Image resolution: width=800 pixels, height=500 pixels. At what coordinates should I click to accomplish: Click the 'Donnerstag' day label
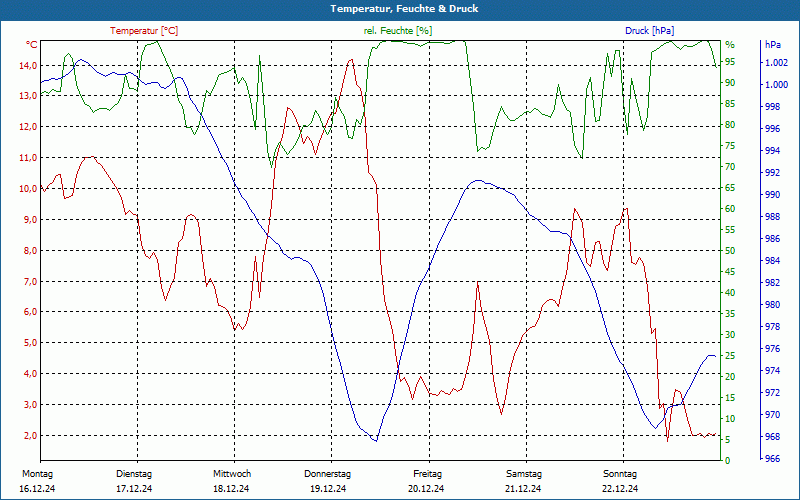(x=328, y=474)
